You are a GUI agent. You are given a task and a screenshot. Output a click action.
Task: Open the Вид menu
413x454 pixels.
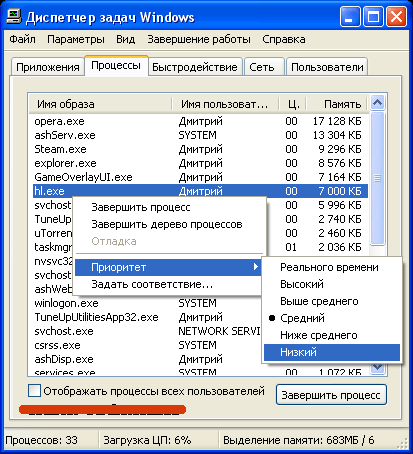click(126, 39)
